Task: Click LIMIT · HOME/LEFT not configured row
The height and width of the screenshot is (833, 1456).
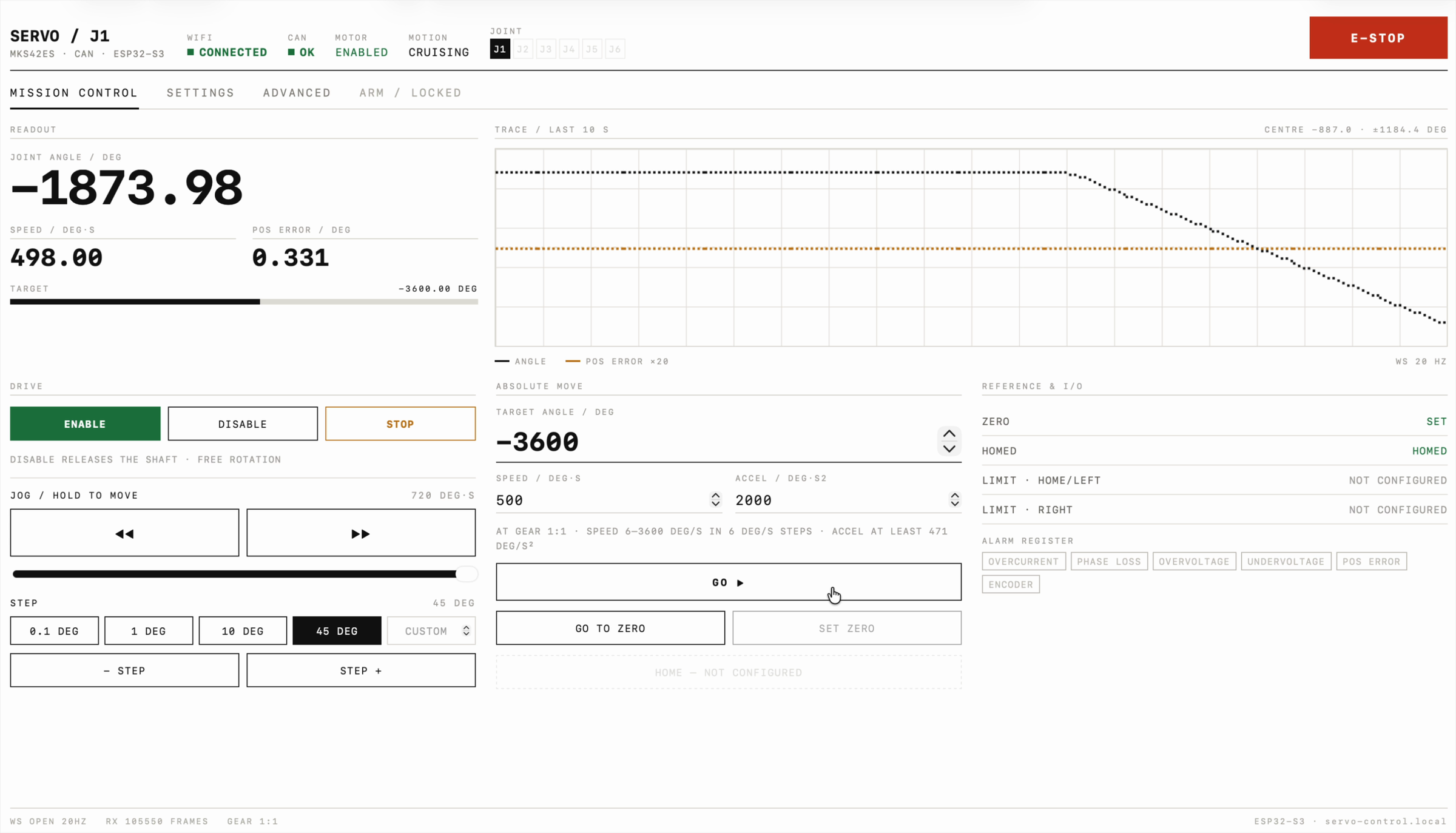Action: (x=1215, y=480)
